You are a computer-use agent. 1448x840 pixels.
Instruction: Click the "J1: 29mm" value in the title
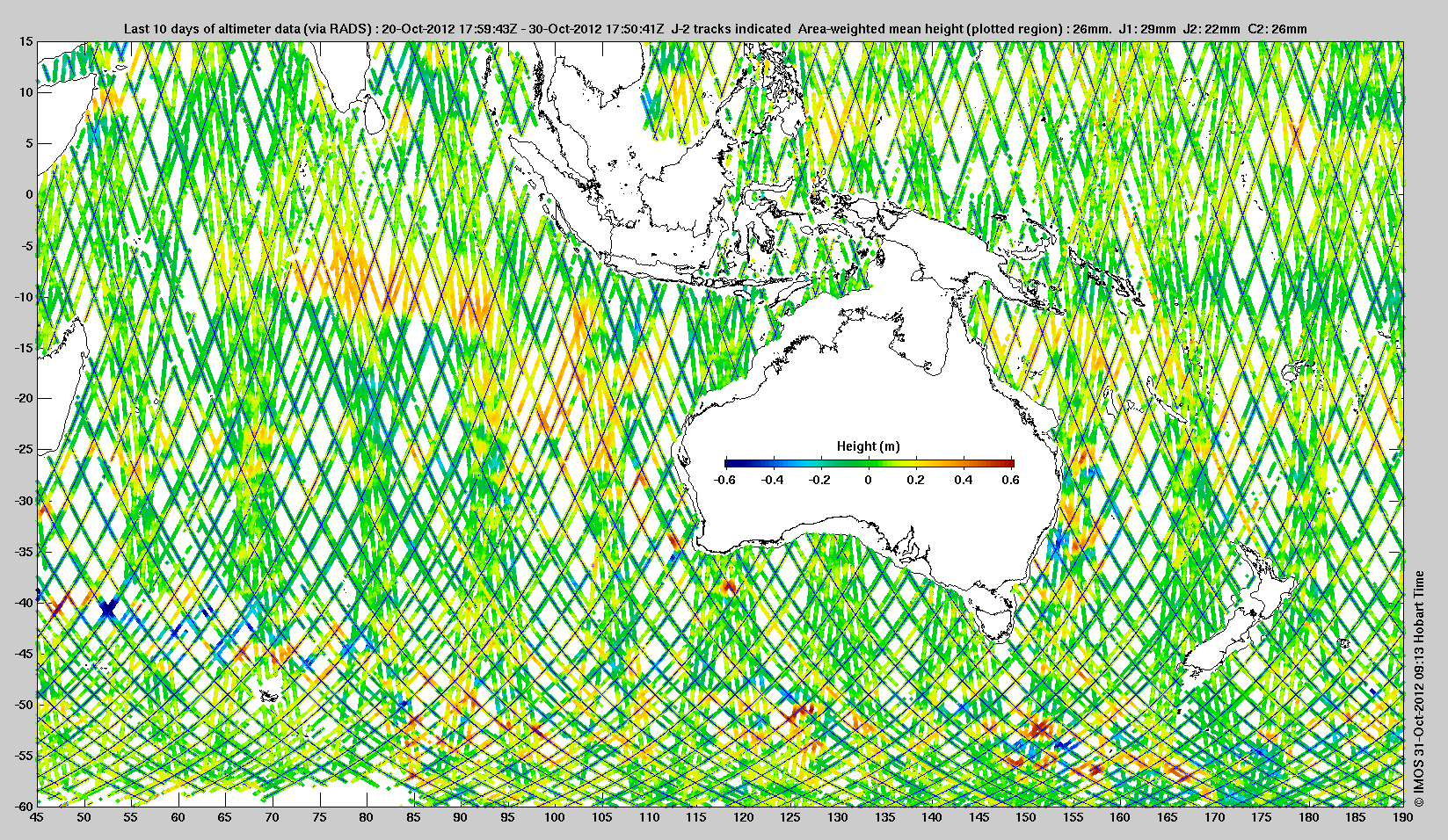click(x=1146, y=29)
